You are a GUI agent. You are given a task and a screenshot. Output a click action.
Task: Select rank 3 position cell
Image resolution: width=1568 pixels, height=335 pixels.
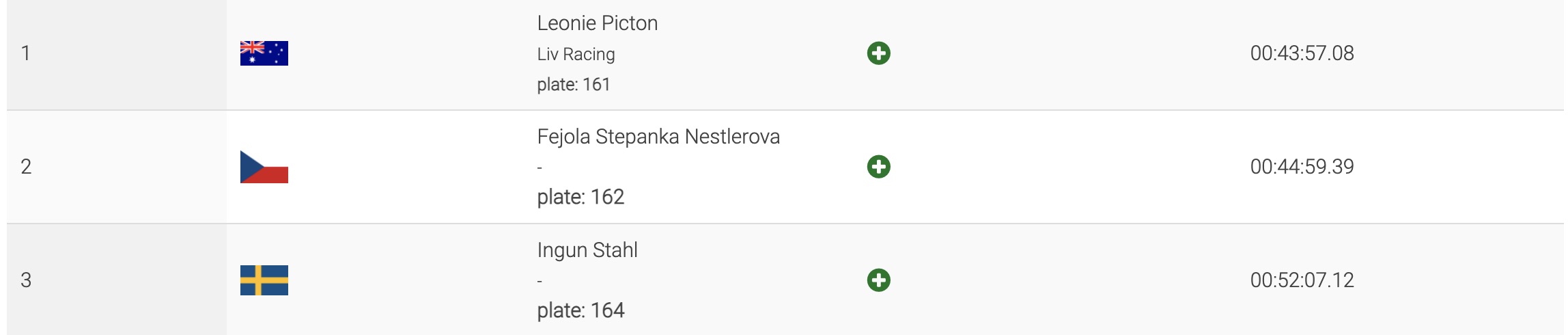coord(26,280)
